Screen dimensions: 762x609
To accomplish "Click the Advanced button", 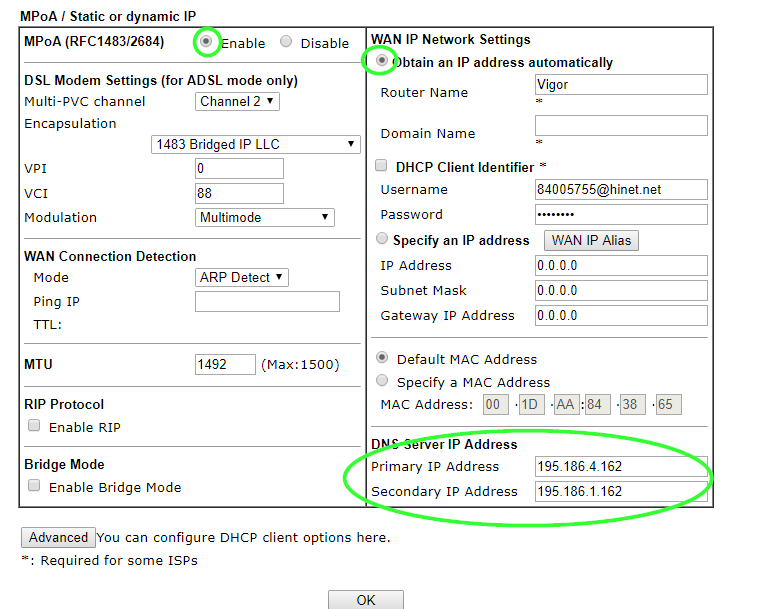I will tap(58, 537).
